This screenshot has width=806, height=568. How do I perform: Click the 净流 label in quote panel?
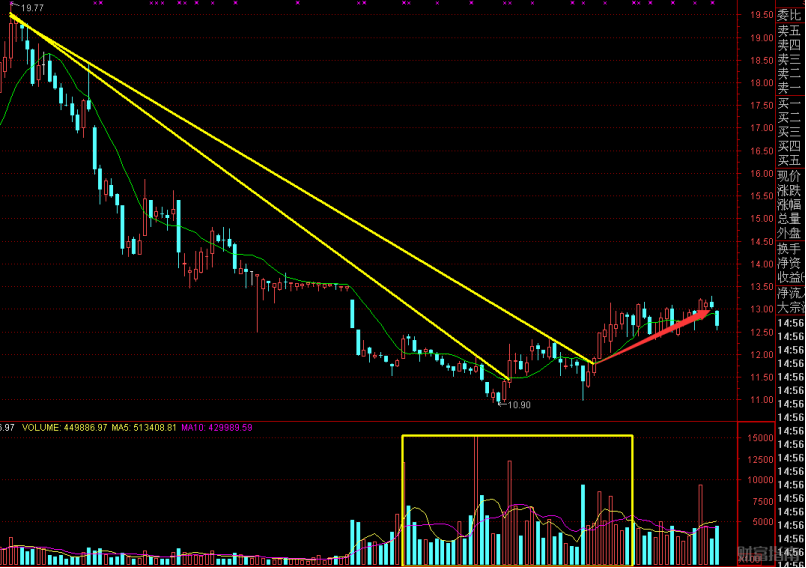pyautogui.click(x=789, y=294)
